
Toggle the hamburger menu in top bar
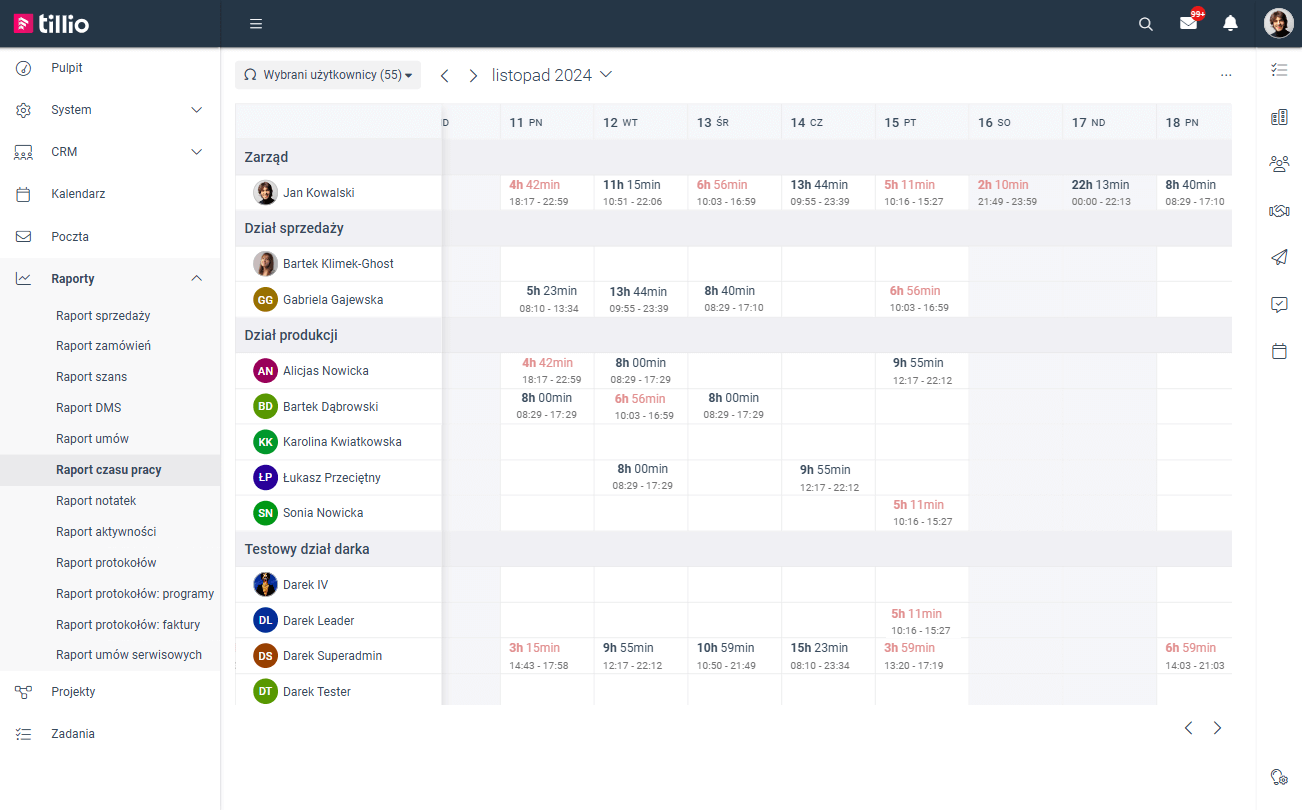(x=256, y=24)
